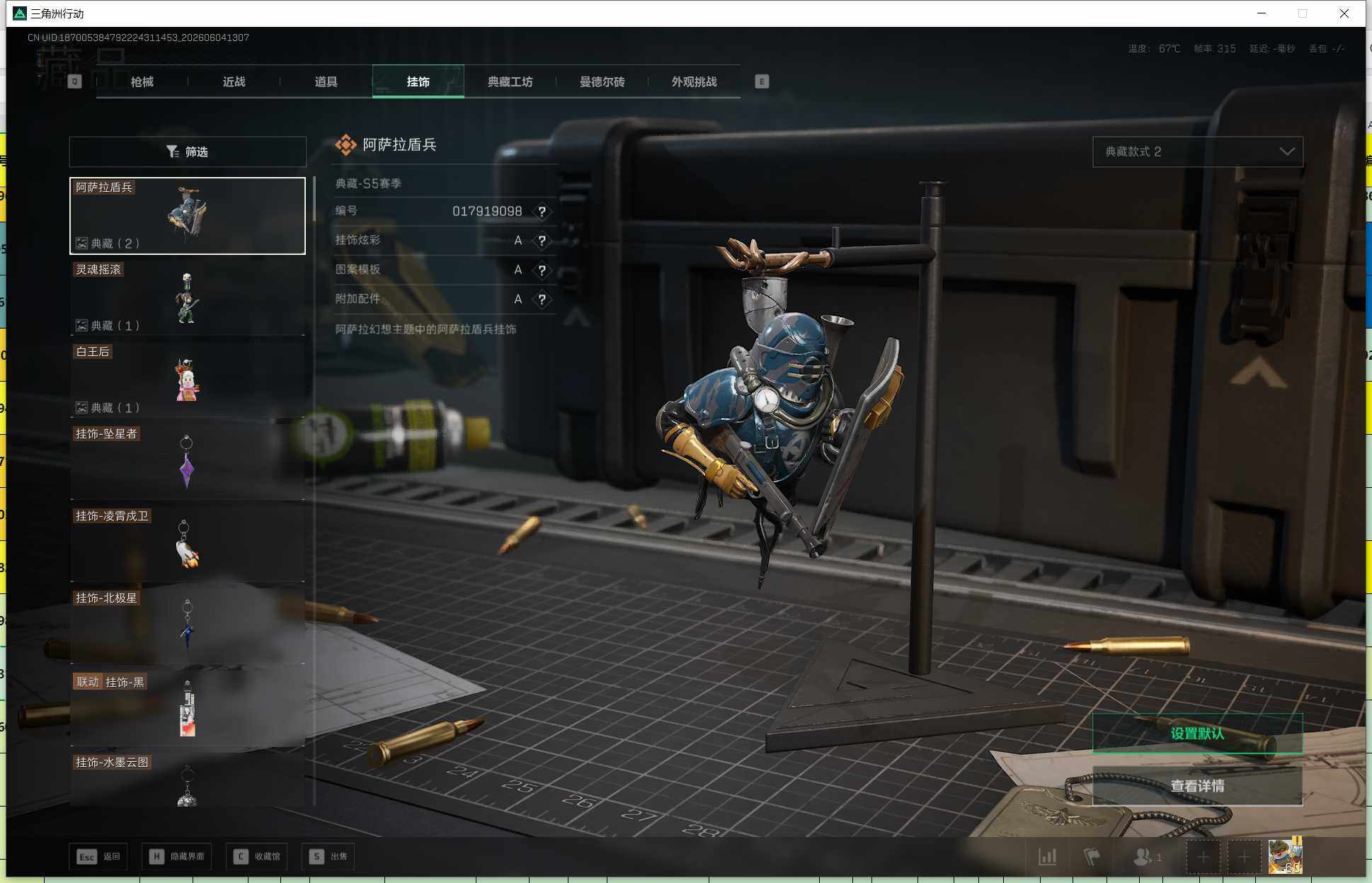Click the 挂饰炫彩 grade A value

(518, 241)
